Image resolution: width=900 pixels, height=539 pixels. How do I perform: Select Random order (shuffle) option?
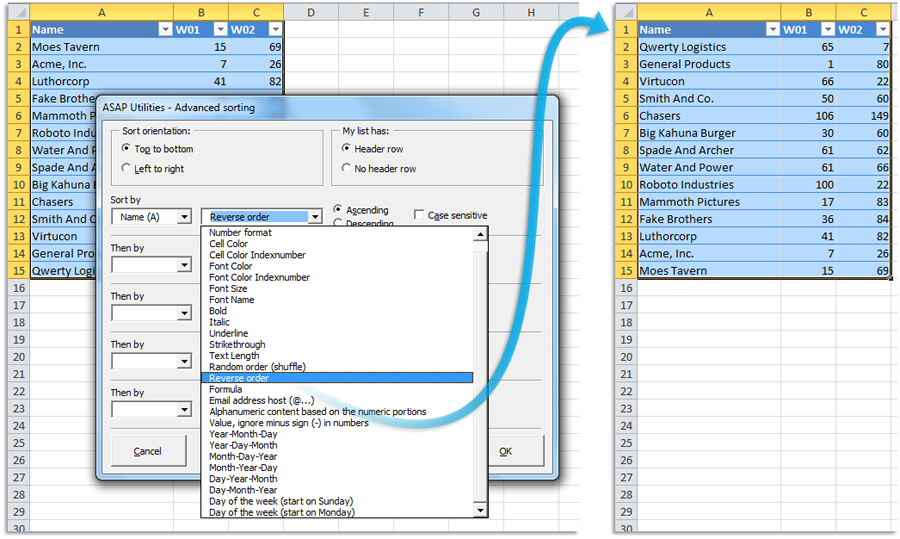(337, 367)
